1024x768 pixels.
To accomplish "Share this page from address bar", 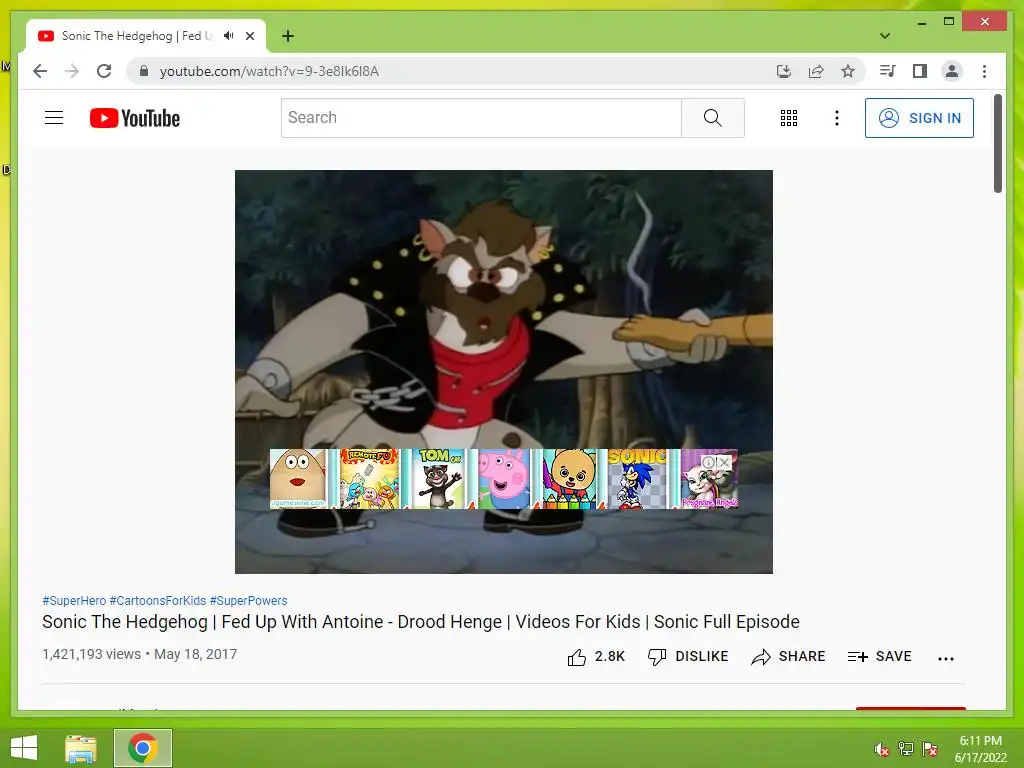I will (x=816, y=71).
